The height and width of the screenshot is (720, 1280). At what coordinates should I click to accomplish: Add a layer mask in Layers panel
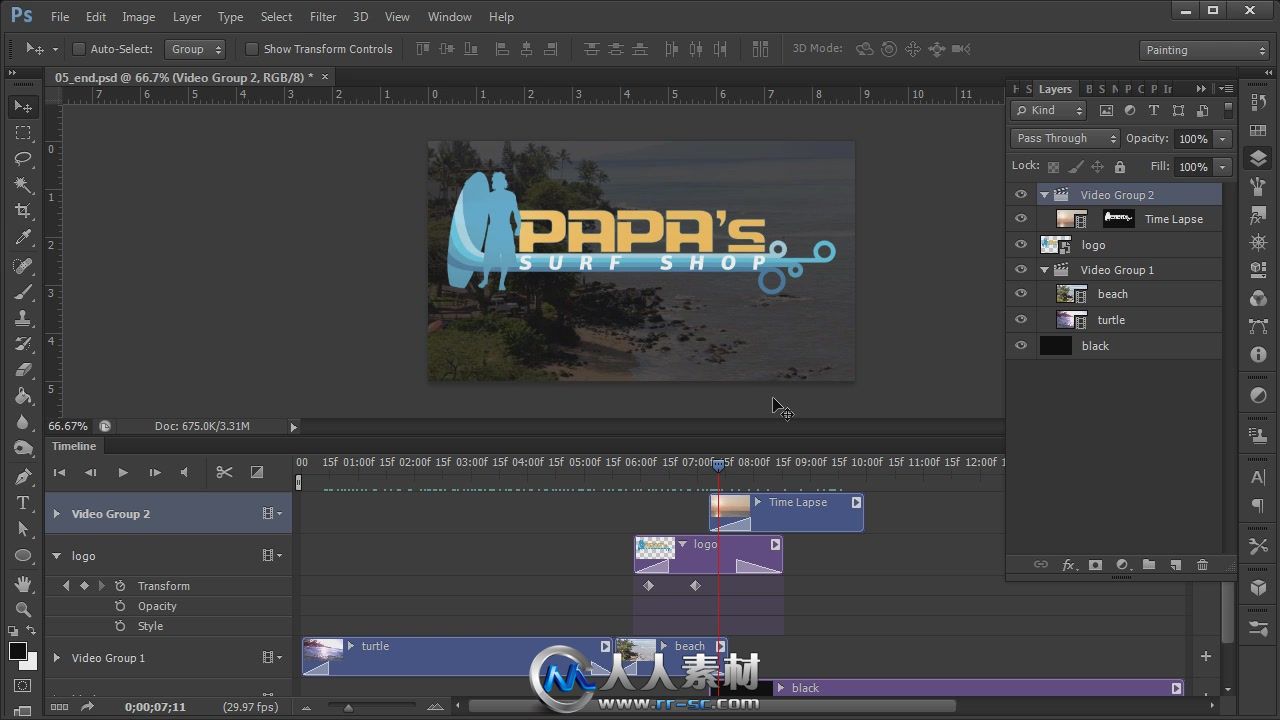click(1095, 565)
